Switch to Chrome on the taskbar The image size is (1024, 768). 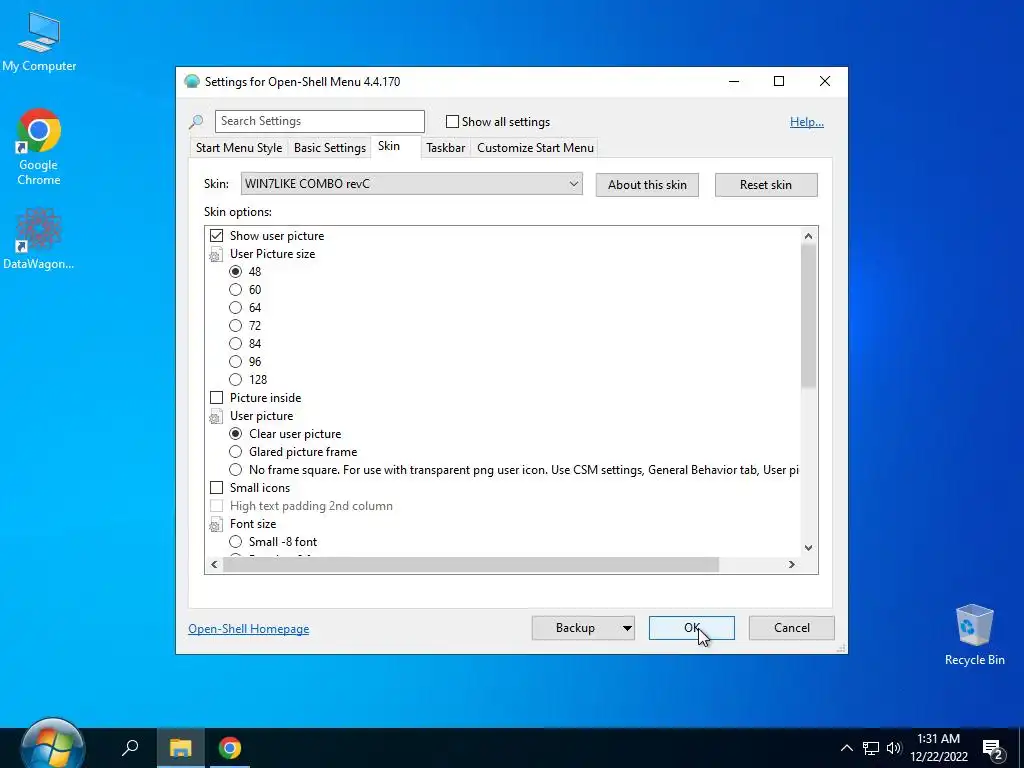[x=229, y=748]
